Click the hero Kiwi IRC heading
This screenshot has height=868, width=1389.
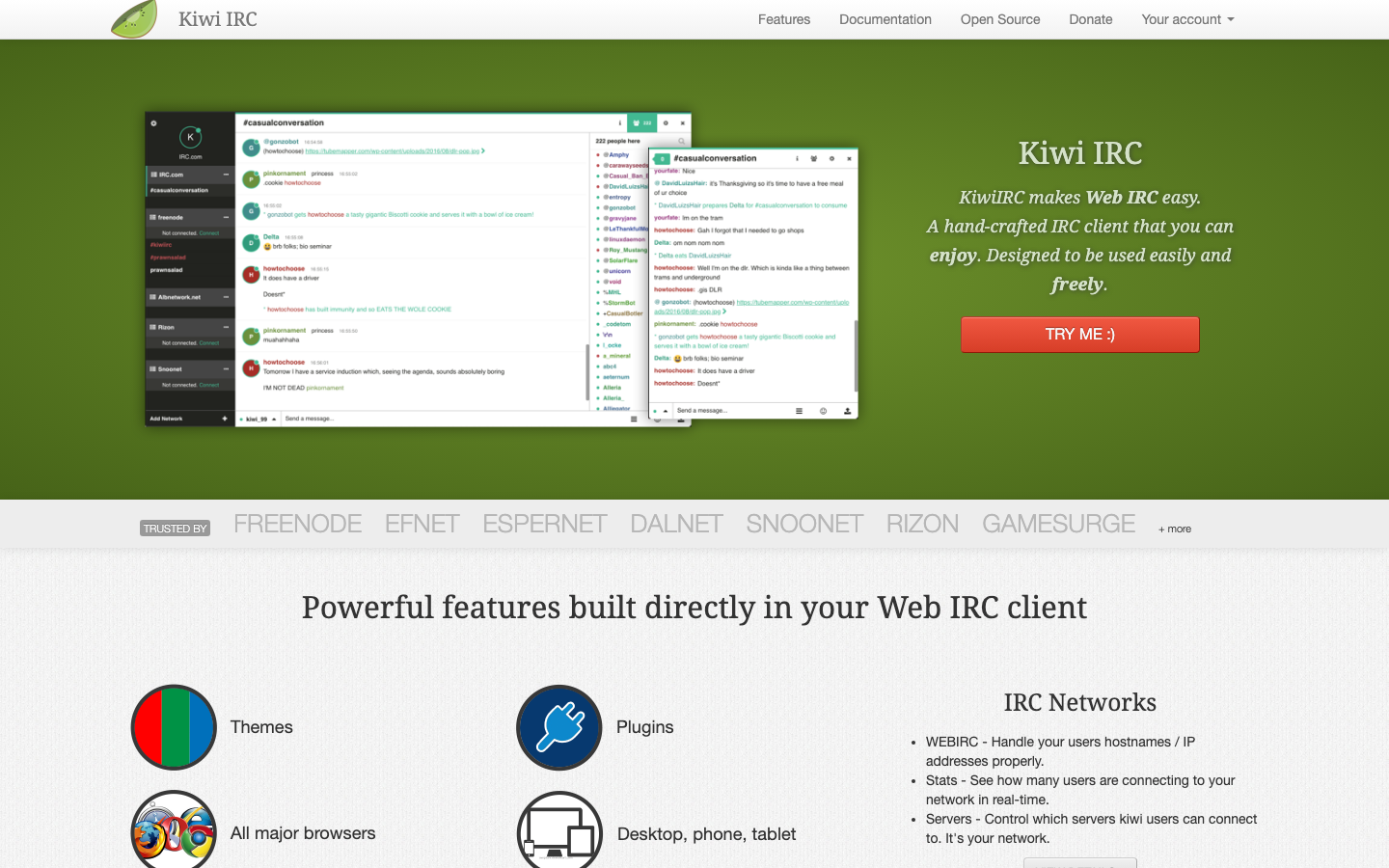click(x=1080, y=153)
